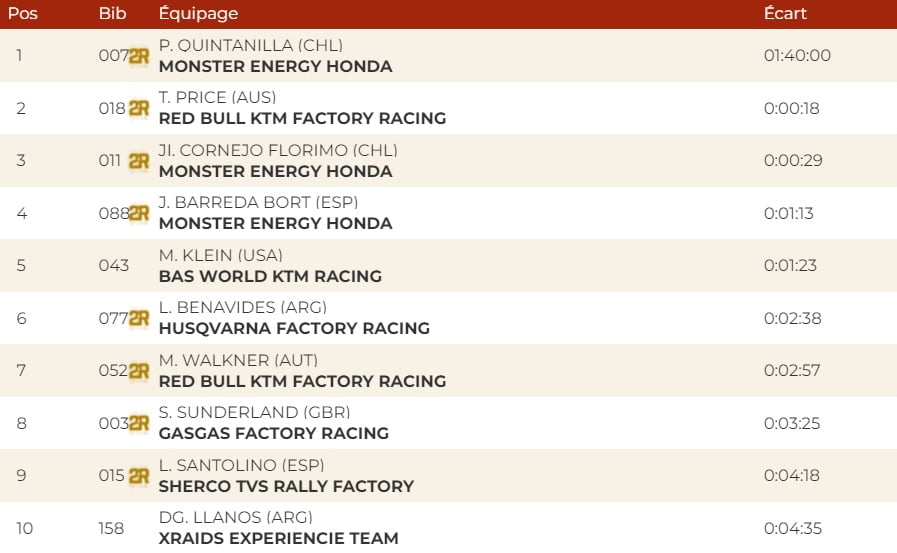Open rider P. Quintanilla (CHL)
The image size is (897, 553).
[251, 46]
